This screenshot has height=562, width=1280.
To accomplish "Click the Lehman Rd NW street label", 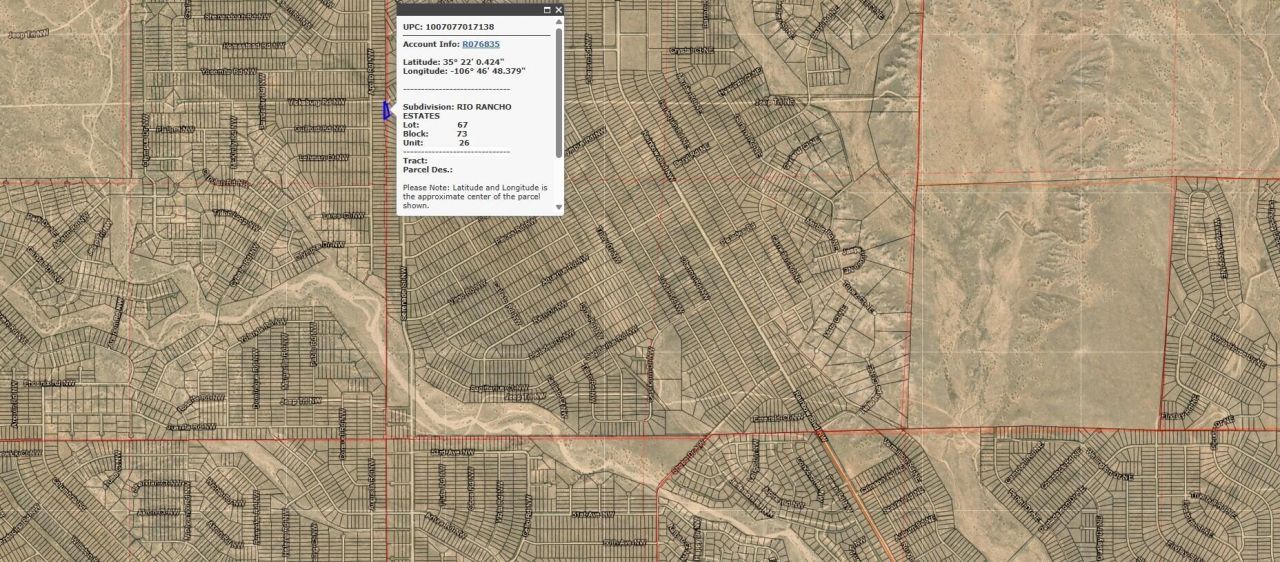I will click(x=323, y=158).
